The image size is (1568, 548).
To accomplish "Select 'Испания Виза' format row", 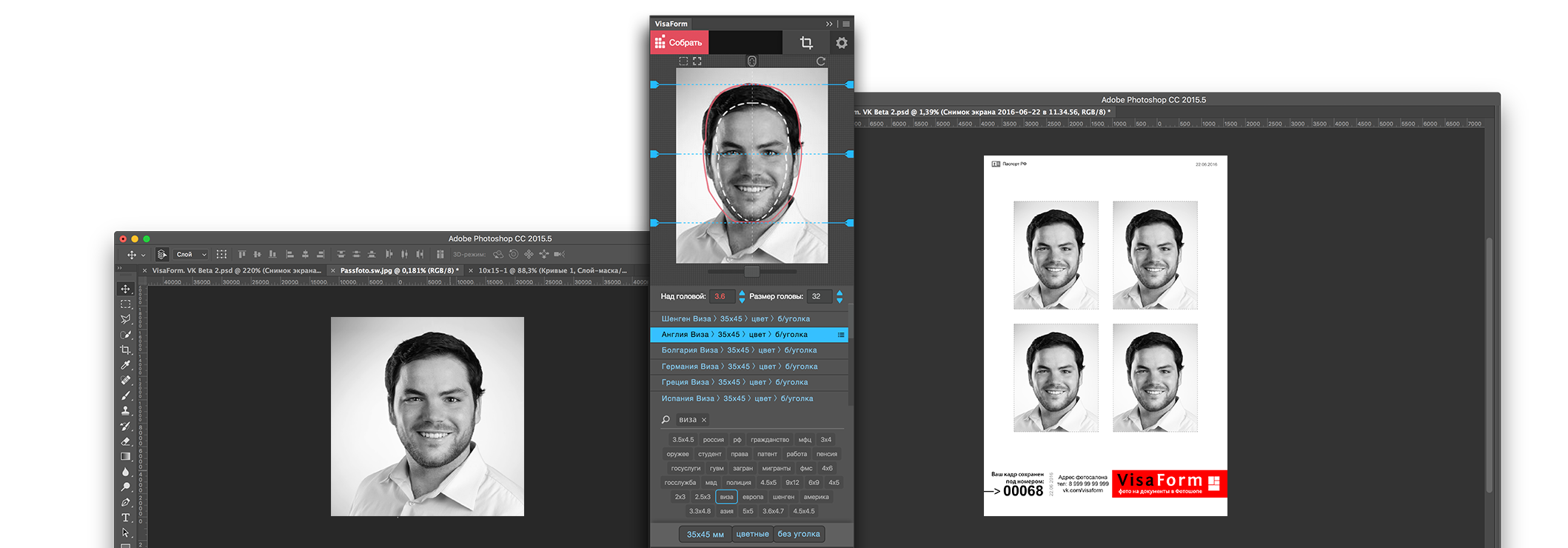I will 748,398.
